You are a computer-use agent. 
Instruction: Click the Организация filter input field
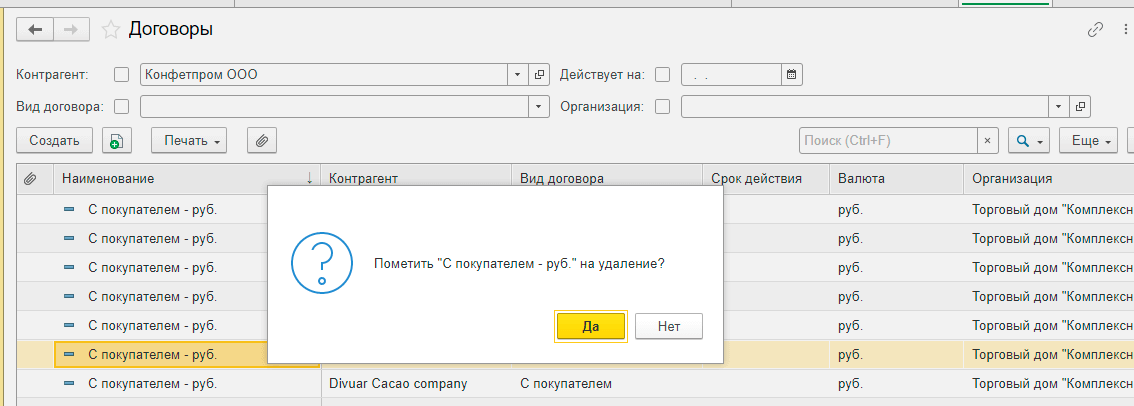[x=865, y=106]
